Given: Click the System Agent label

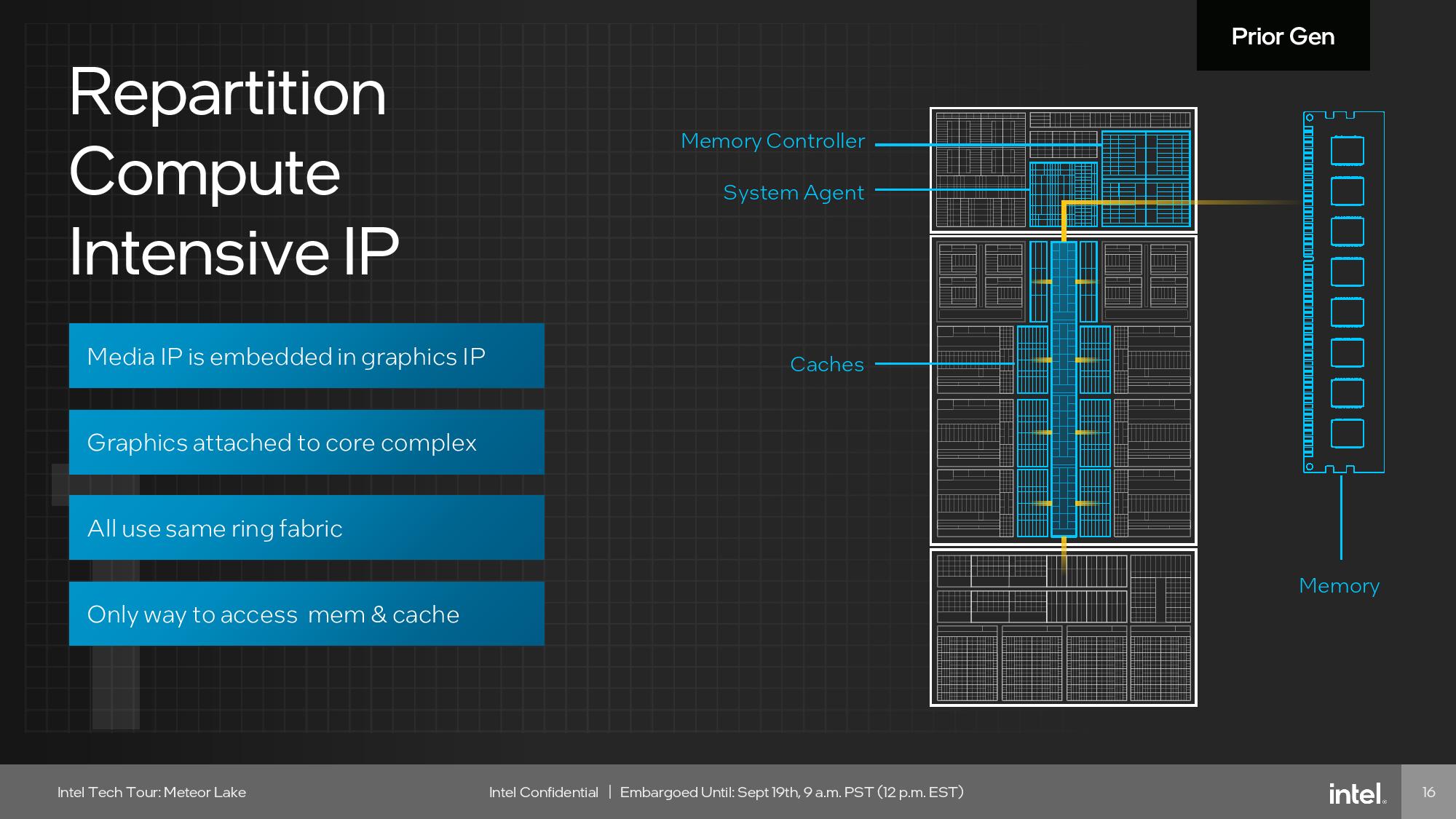Looking at the screenshot, I should click(793, 193).
